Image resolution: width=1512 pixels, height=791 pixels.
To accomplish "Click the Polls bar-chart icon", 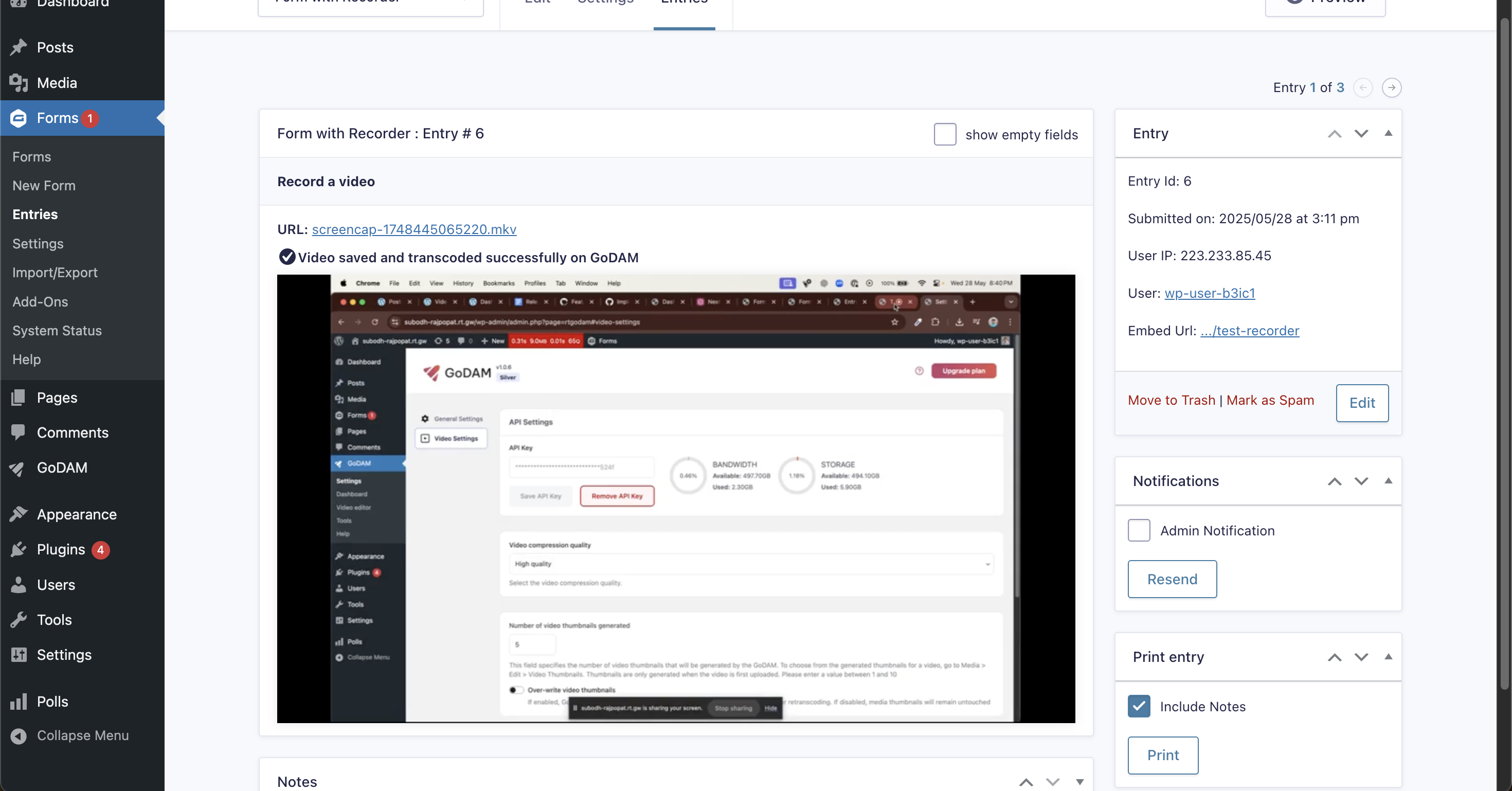I will (x=19, y=701).
